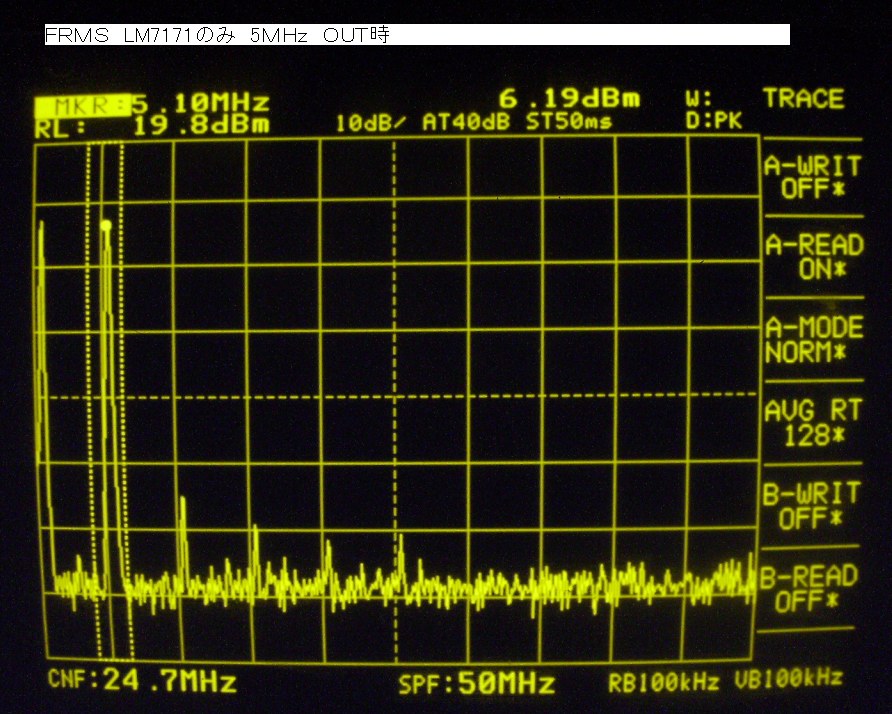Screen dimensions: 892x714
Task: Click the RL: 19.8dBm reference level
Action: [x=151, y=126]
